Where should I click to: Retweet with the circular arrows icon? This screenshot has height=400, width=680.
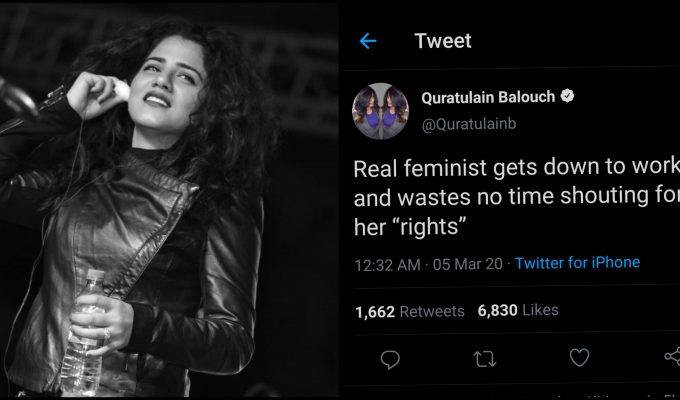coord(485,358)
